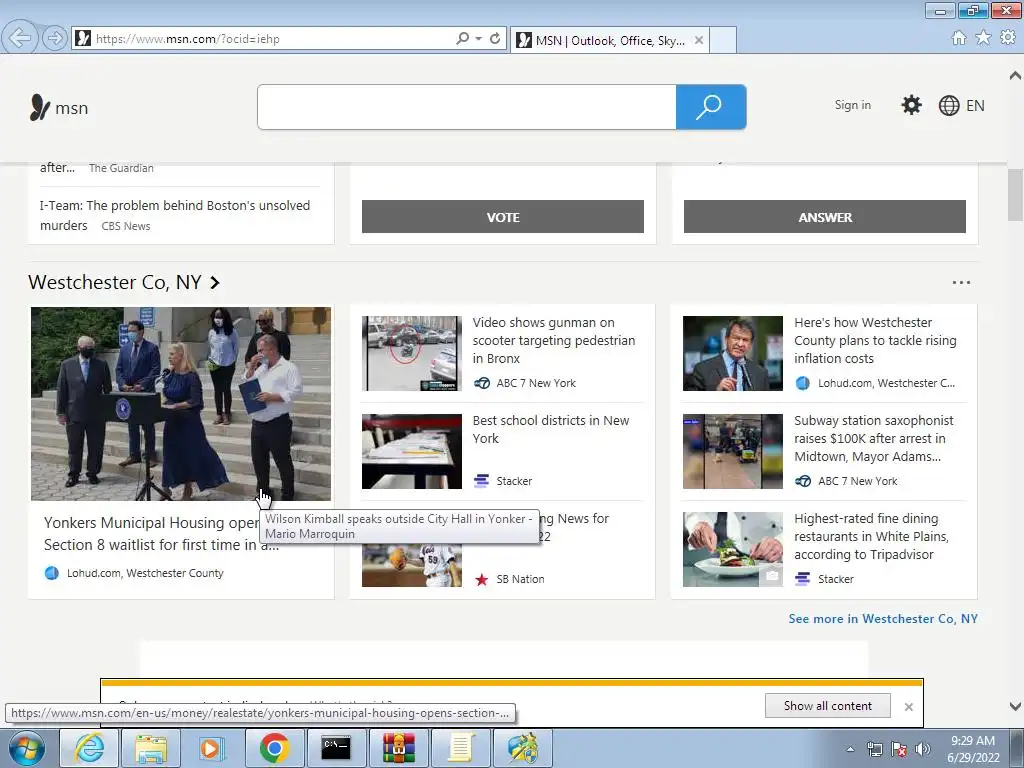
Task: Click Stacker source icon under school districts
Action: coord(481,481)
